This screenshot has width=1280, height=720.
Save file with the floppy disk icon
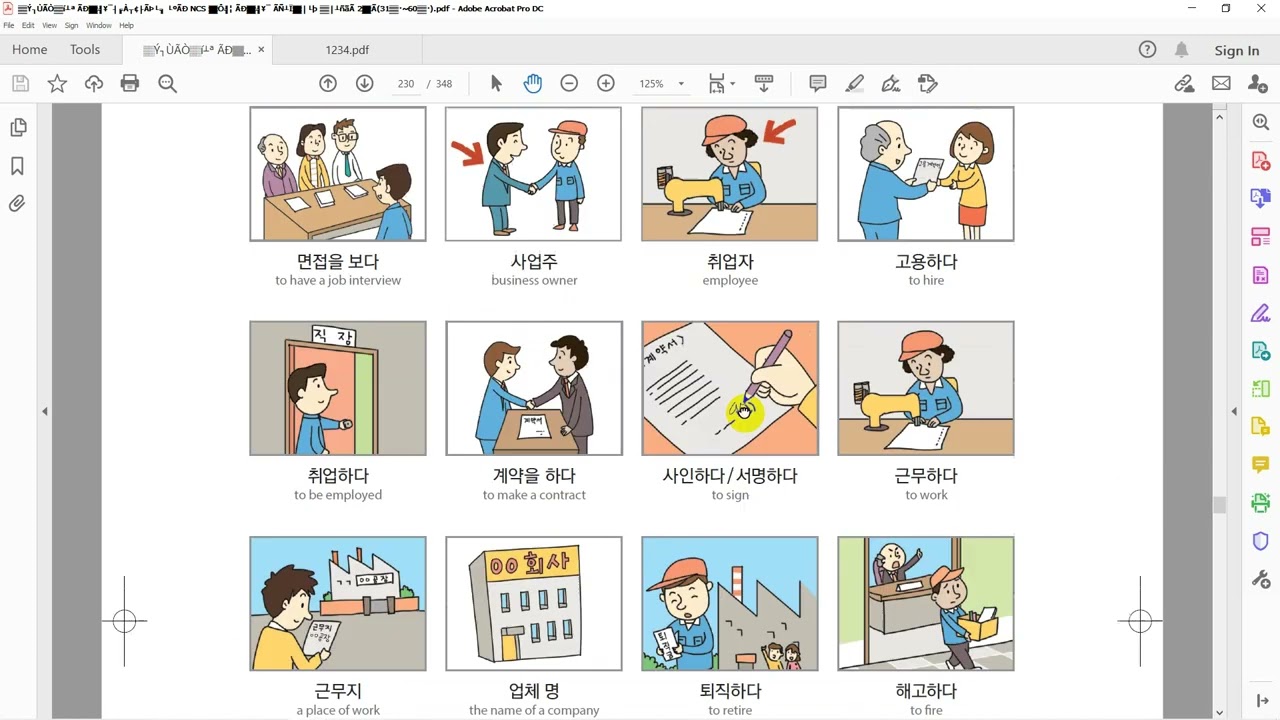[x=20, y=84]
